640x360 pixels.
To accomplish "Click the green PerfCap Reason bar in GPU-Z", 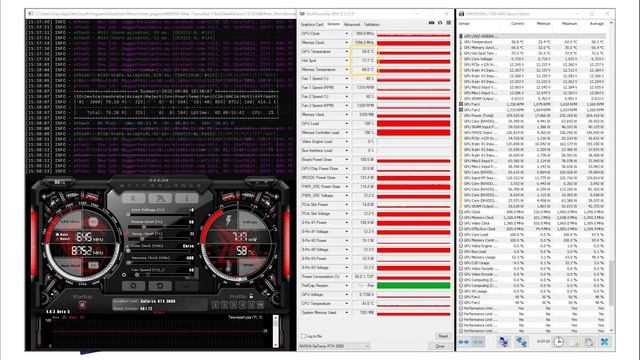I will tap(413, 286).
